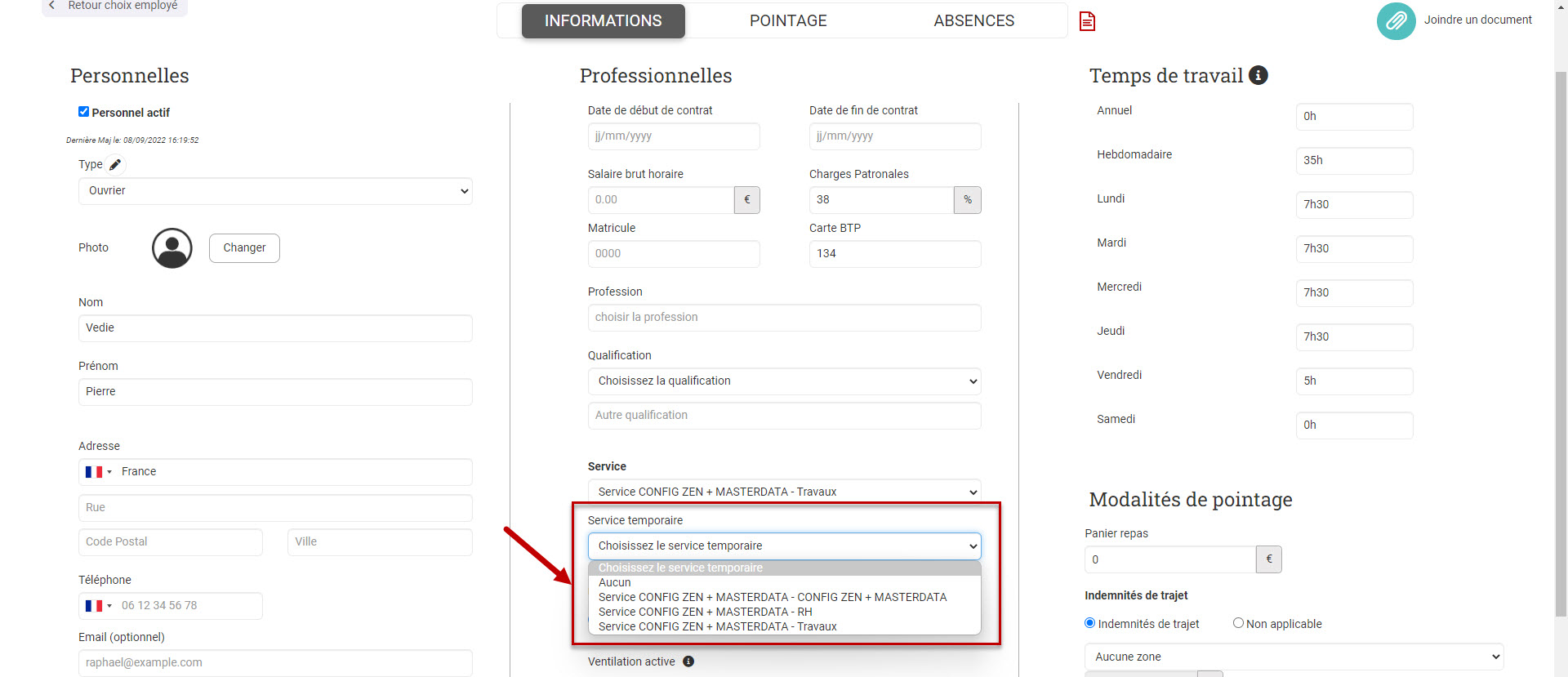
Task: Select Indemnités de trajet radio option
Action: pos(1089,623)
